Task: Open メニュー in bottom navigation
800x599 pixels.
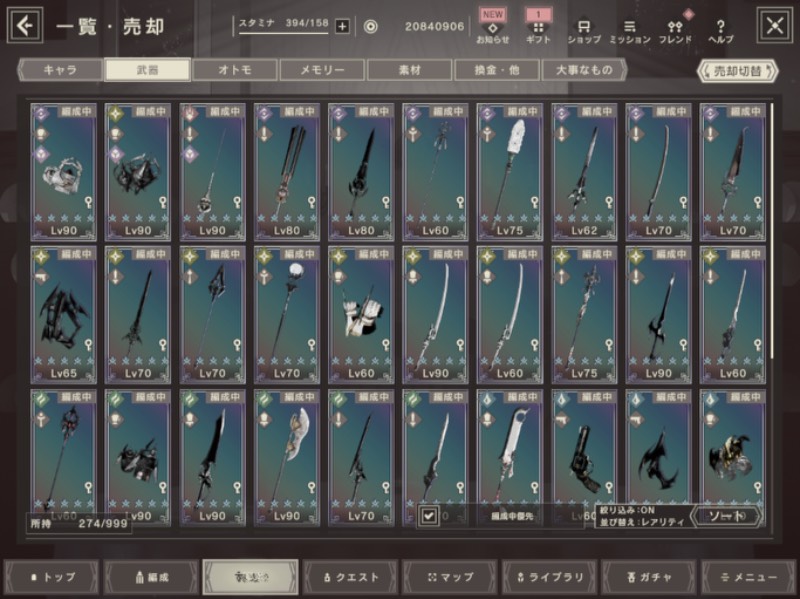Action: pos(748,577)
